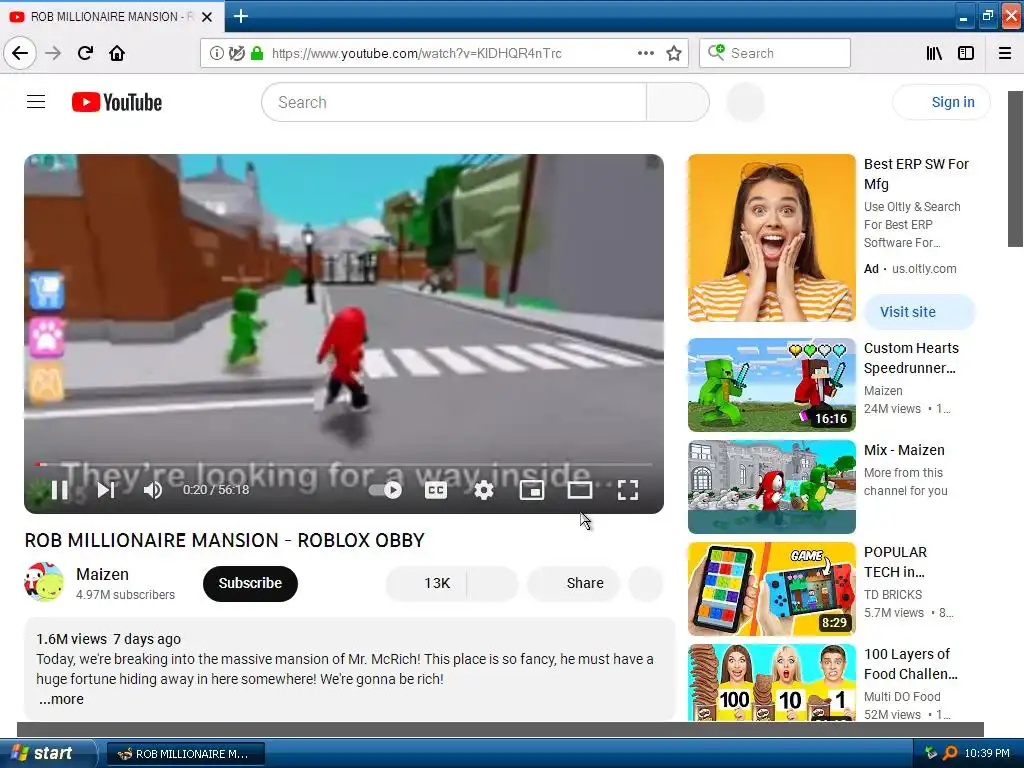Click pink paw icon in video

47,337
